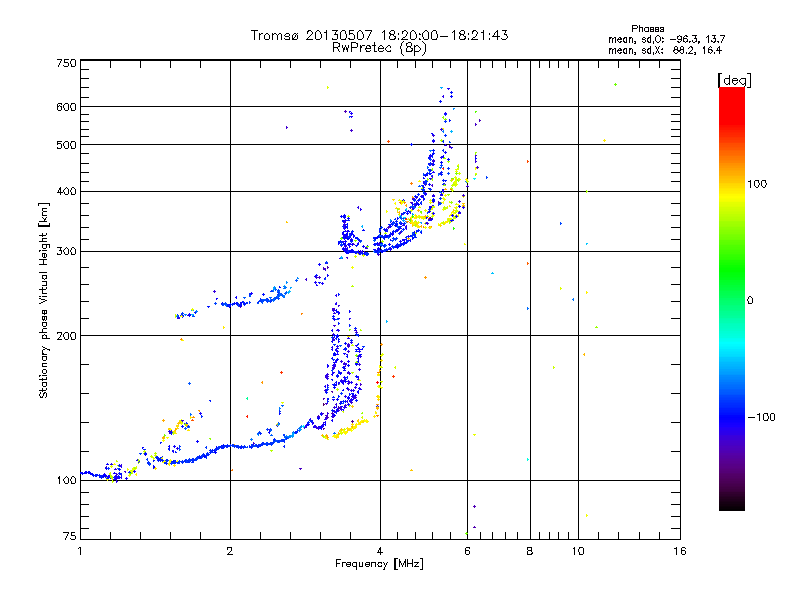
Task: Select the subtitle "RwPretec (8p)"
Action: click(379, 48)
